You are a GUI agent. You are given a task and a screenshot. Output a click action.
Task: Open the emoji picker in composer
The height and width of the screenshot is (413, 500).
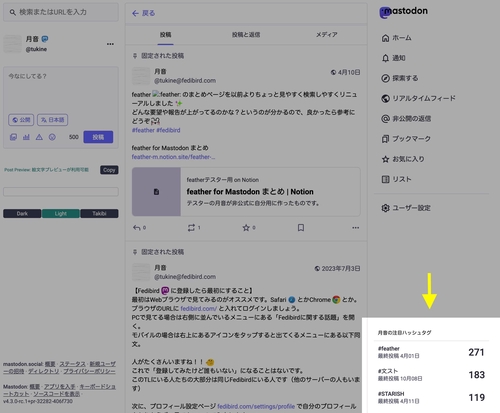[x=52, y=137]
